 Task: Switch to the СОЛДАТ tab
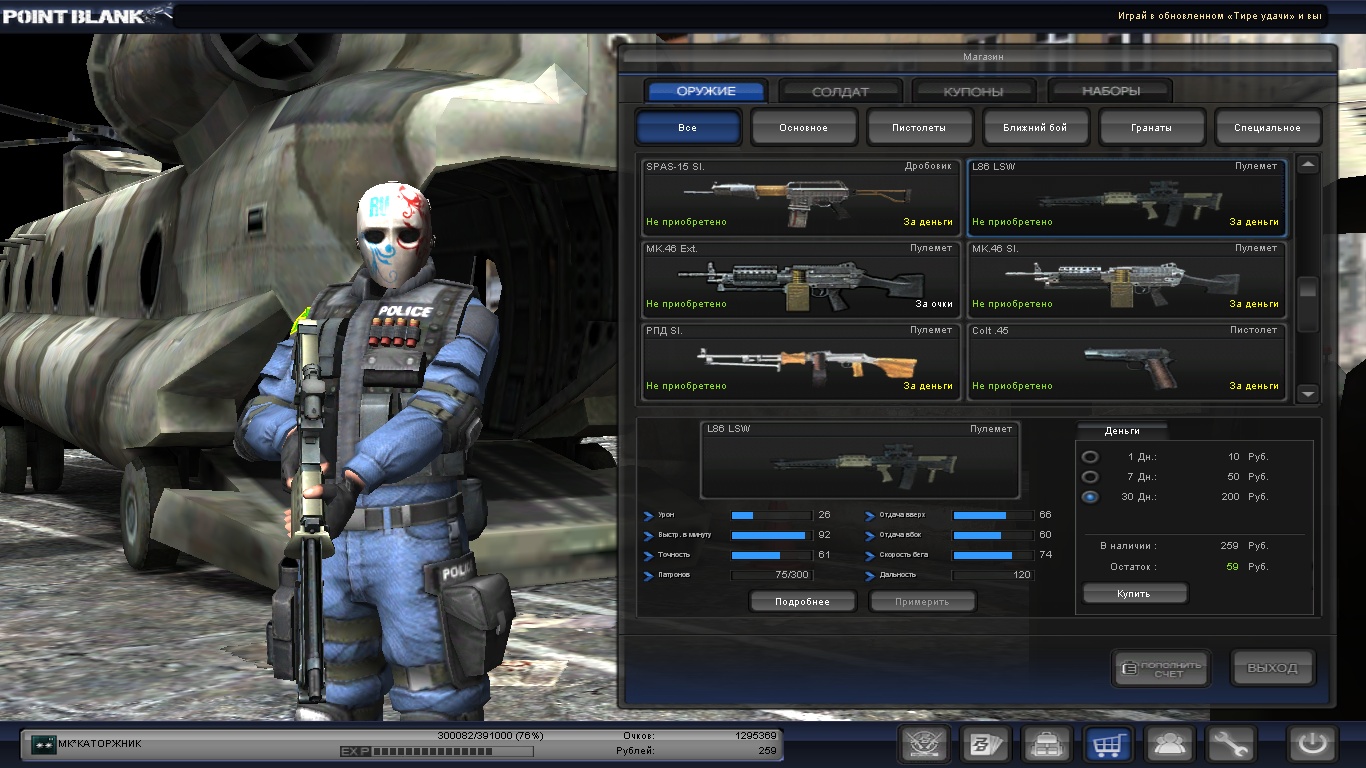tap(841, 91)
